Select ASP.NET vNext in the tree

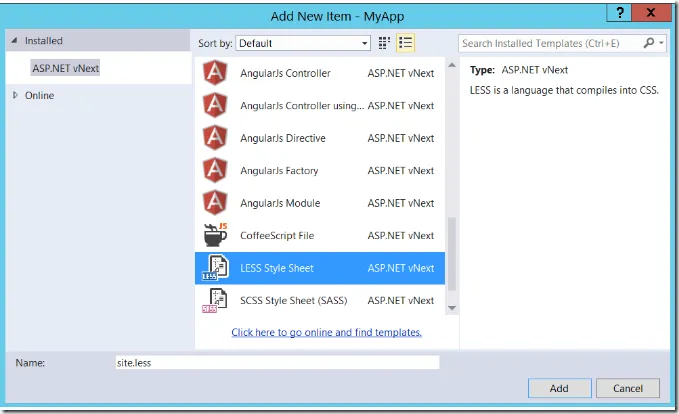pos(65,68)
